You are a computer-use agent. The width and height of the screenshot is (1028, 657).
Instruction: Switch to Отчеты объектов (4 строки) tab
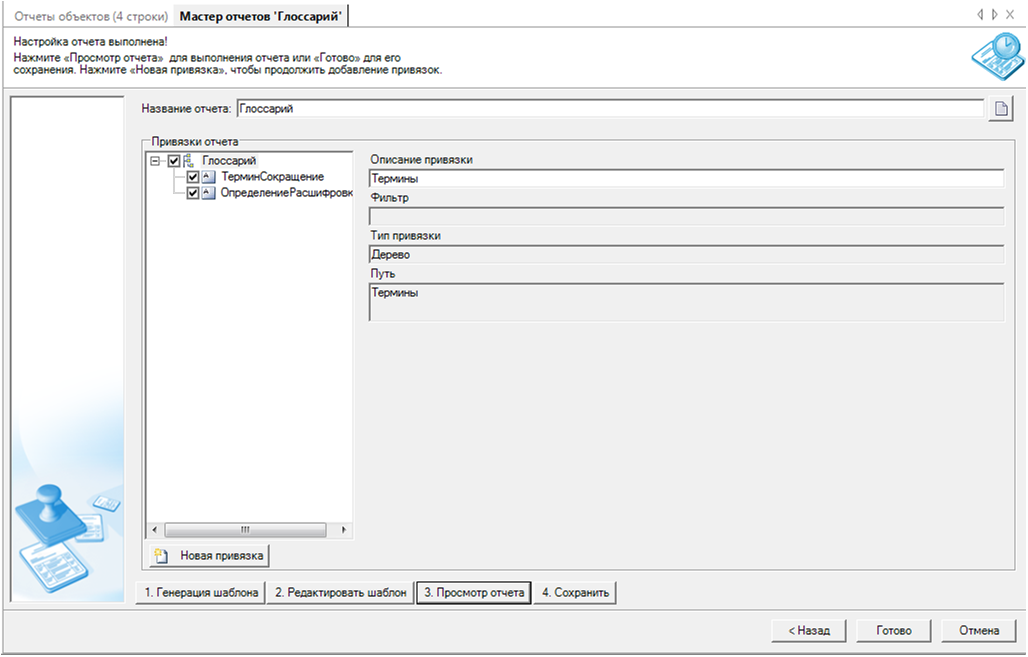coord(90,16)
